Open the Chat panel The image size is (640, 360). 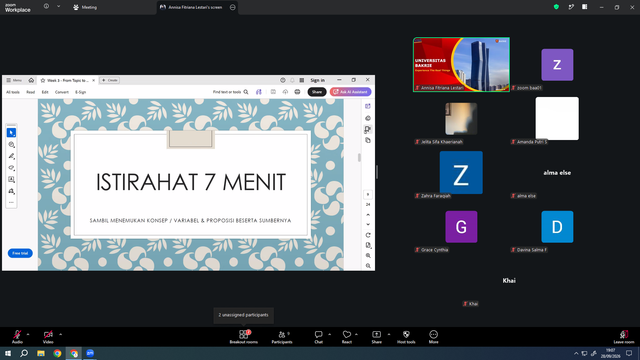(x=318, y=336)
